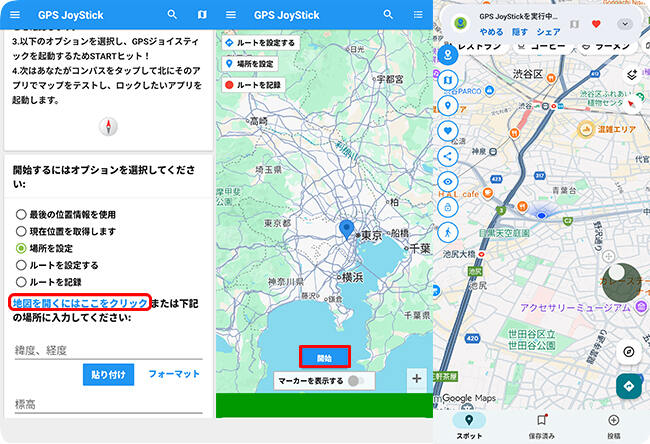650x444 pixels.
Task: Click ルートを記録 map button
Action: click(x=254, y=85)
